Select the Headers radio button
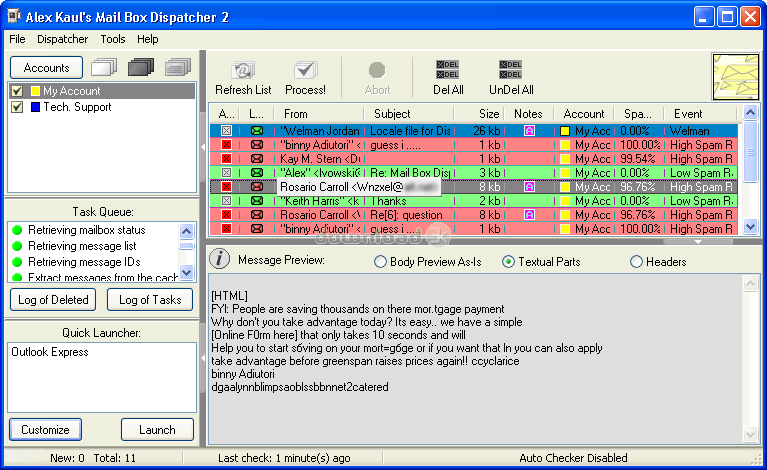Screen dimensions: 767x470 pos(637,262)
